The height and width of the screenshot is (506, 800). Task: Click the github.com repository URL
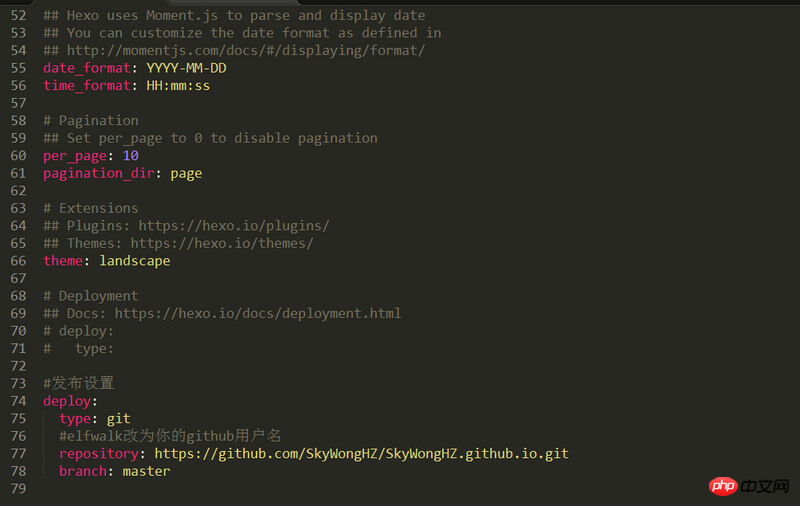coord(362,454)
